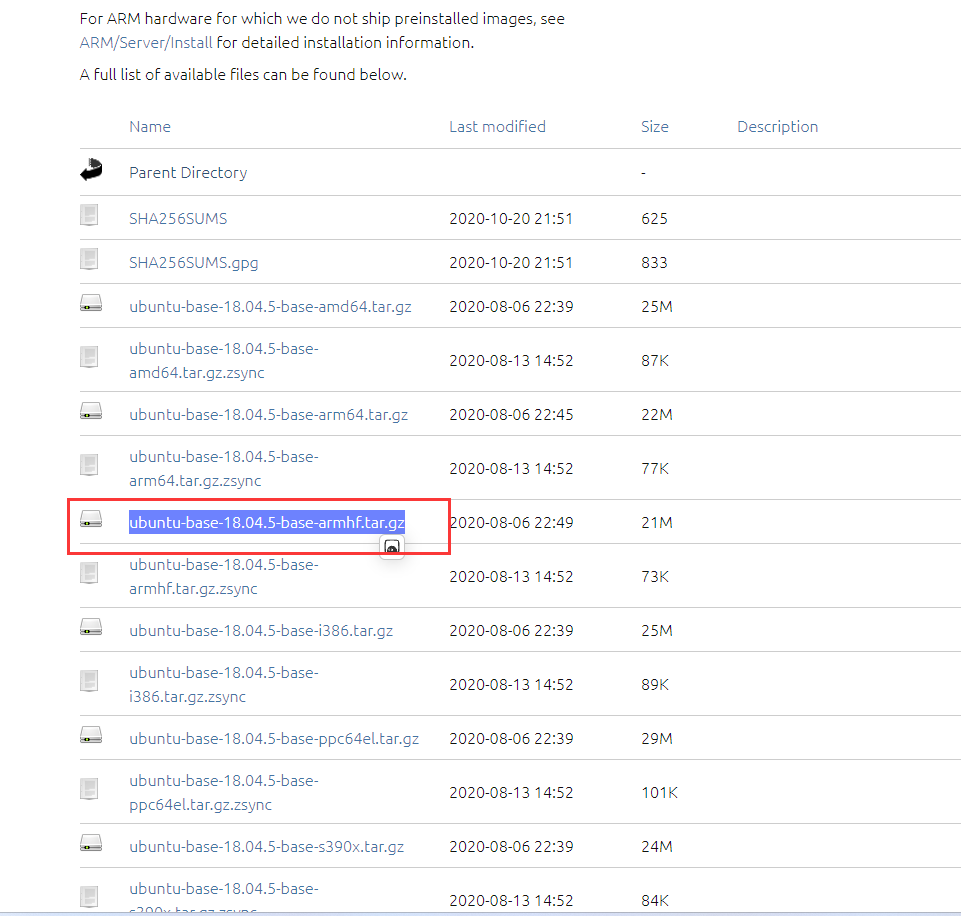Click the disk icon for i386.tar.gz
Viewport: 961px width, 916px height.
[91, 627]
